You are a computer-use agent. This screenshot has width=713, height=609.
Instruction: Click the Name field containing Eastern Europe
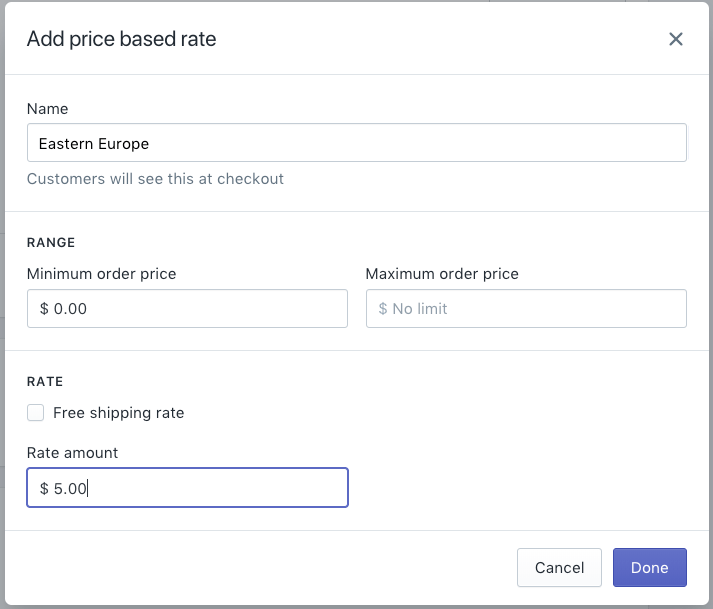tap(356, 143)
